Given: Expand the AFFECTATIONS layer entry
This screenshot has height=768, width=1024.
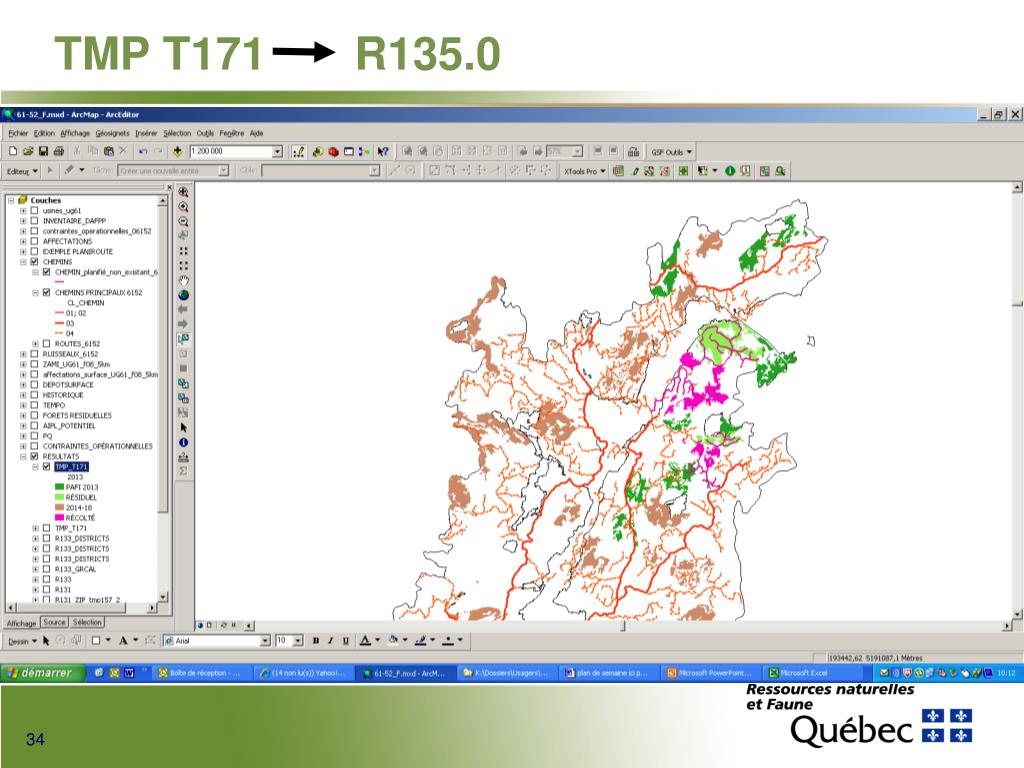Looking at the screenshot, I should pyautogui.click(x=24, y=241).
